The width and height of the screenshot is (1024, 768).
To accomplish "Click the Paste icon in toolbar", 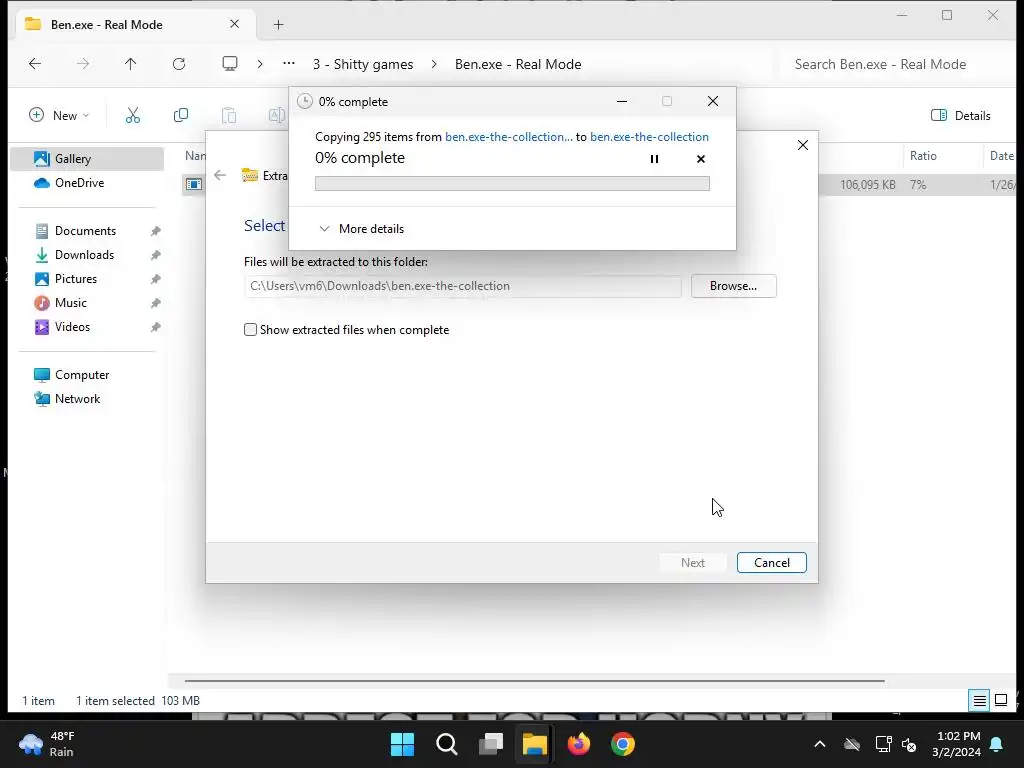I will click(229, 116).
